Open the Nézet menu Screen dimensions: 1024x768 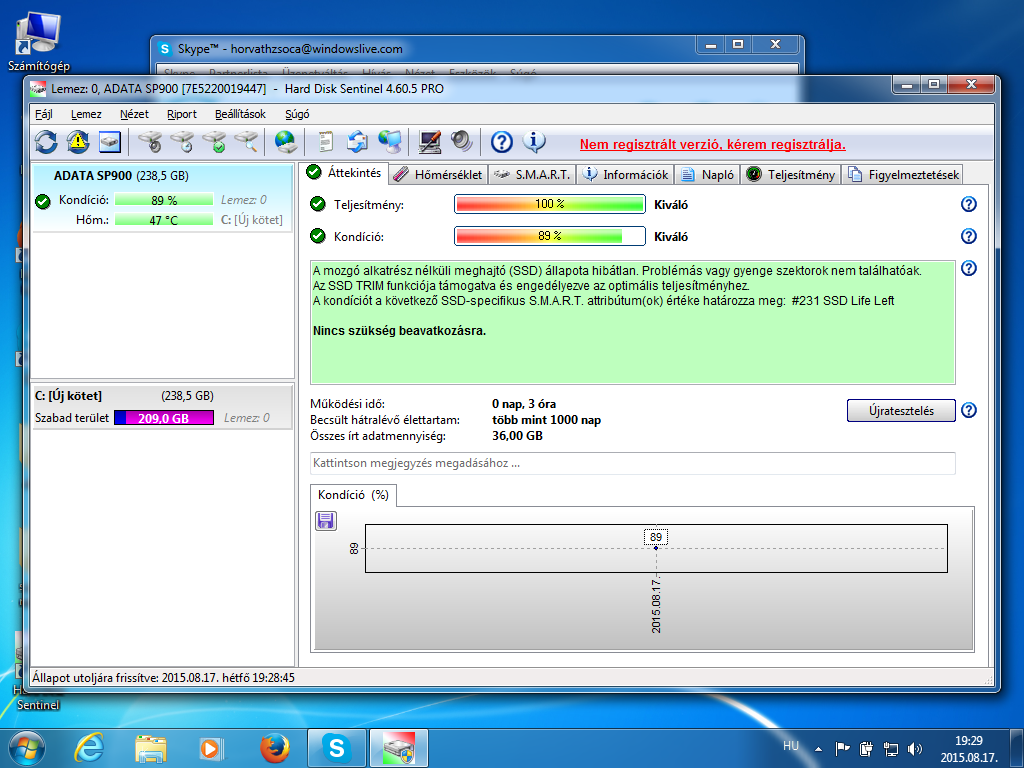(x=134, y=114)
